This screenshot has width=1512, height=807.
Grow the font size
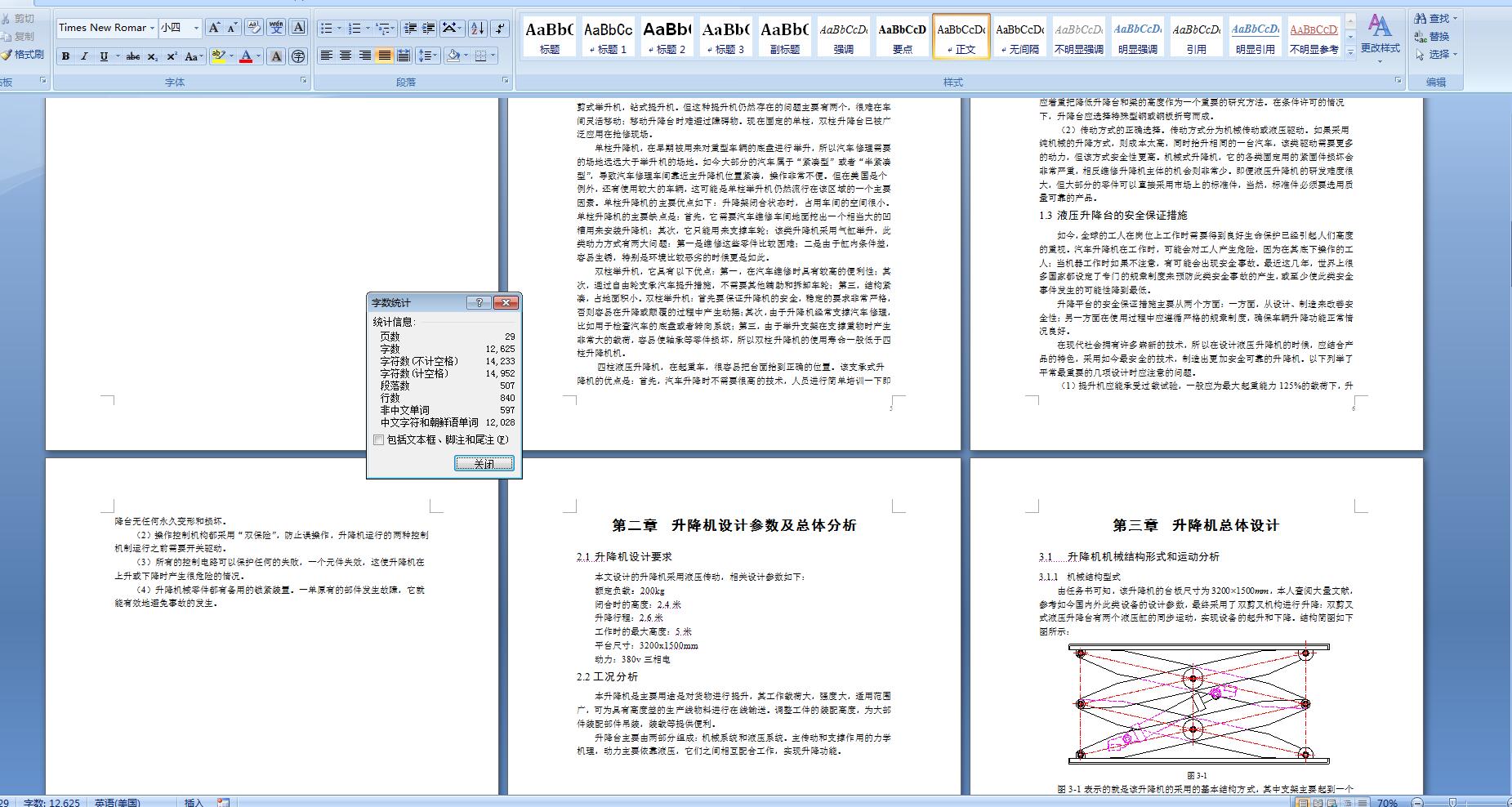click(214, 28)
